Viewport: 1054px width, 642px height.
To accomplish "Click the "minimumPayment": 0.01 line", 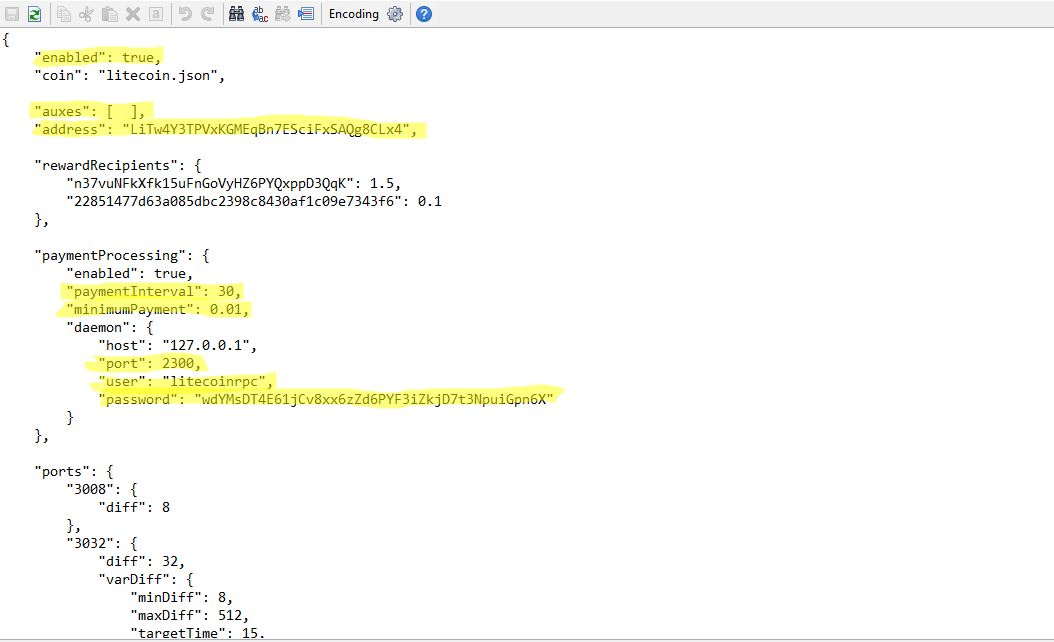I will point(158,310).
